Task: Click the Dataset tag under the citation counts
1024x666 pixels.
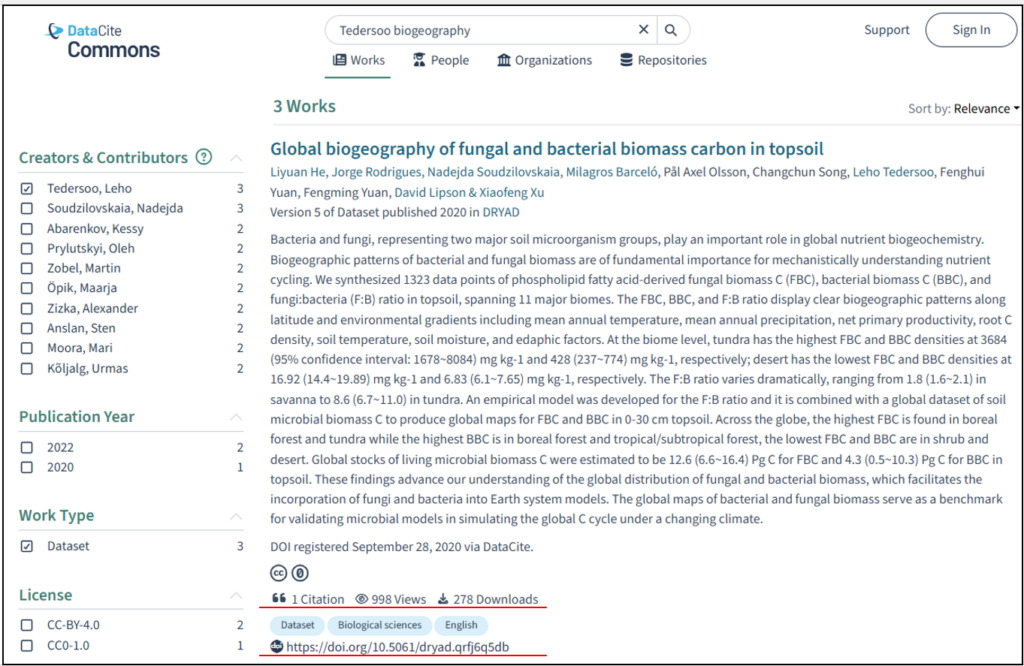Action: (x=297, y=625)
